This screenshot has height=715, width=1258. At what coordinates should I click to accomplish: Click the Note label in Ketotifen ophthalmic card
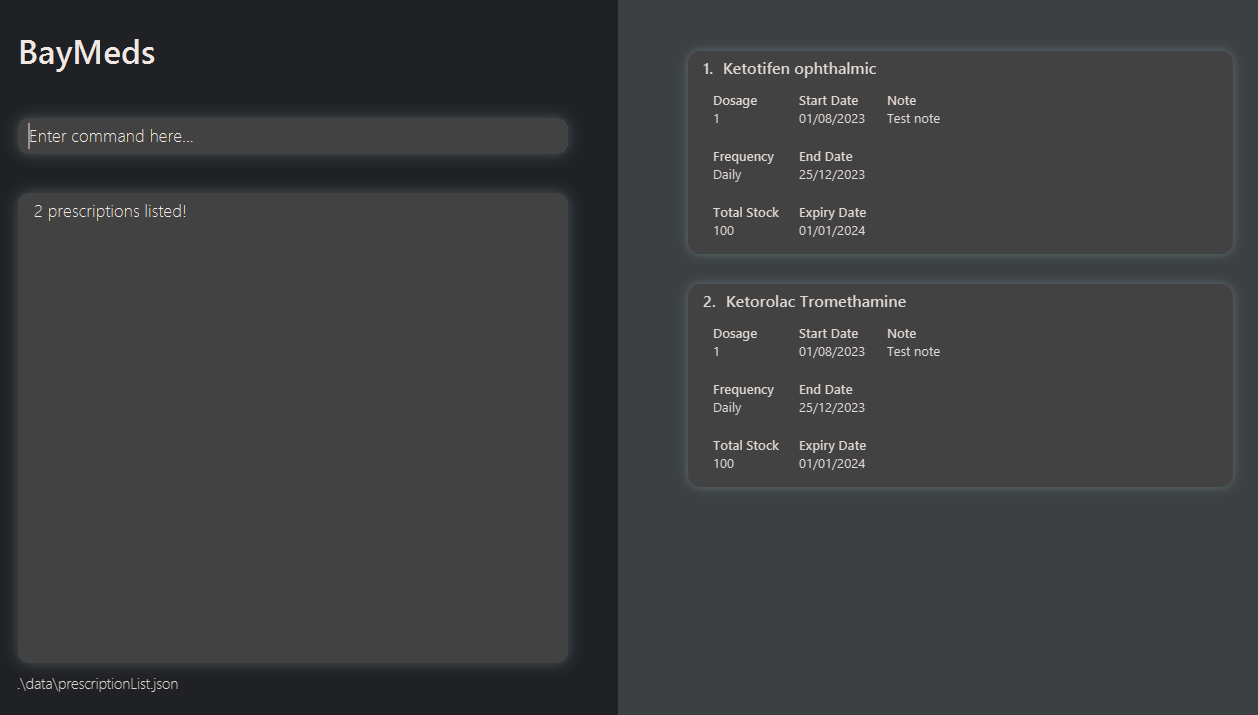tap(901, 101)
